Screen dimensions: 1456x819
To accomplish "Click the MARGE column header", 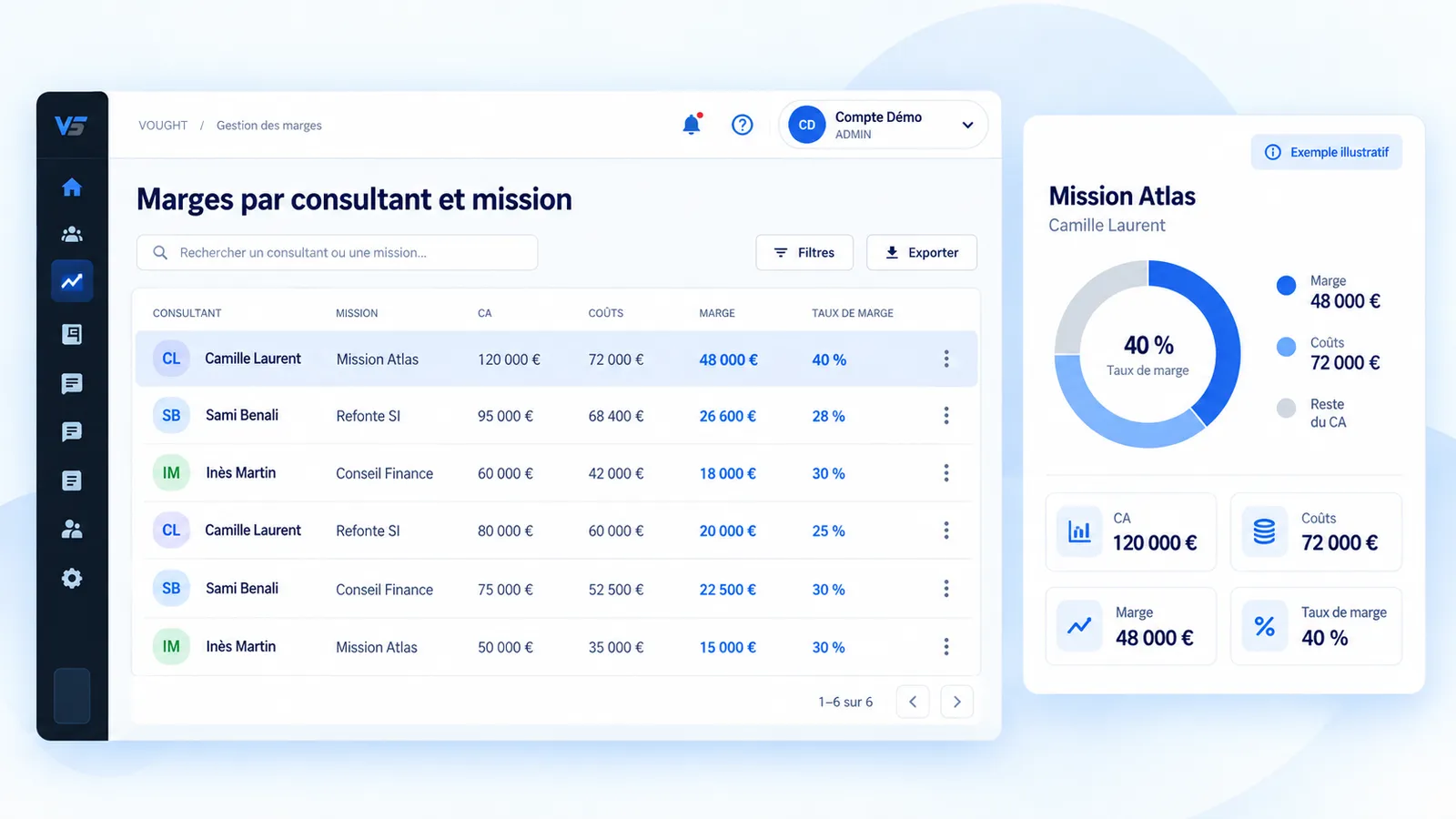I will click(717, 313).
